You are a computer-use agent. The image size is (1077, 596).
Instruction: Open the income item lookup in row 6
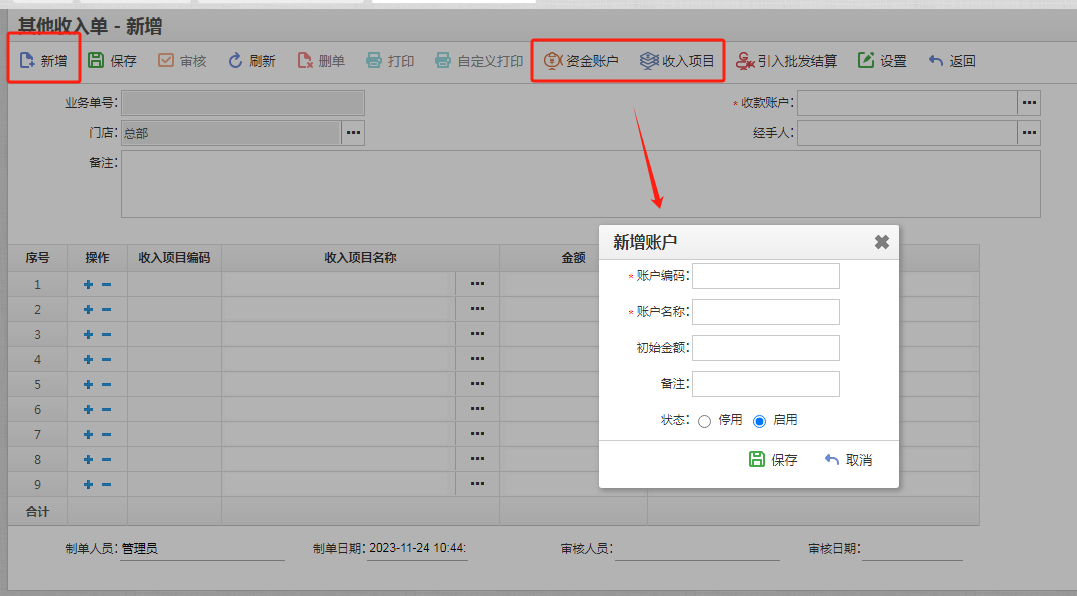click(477, 409)
